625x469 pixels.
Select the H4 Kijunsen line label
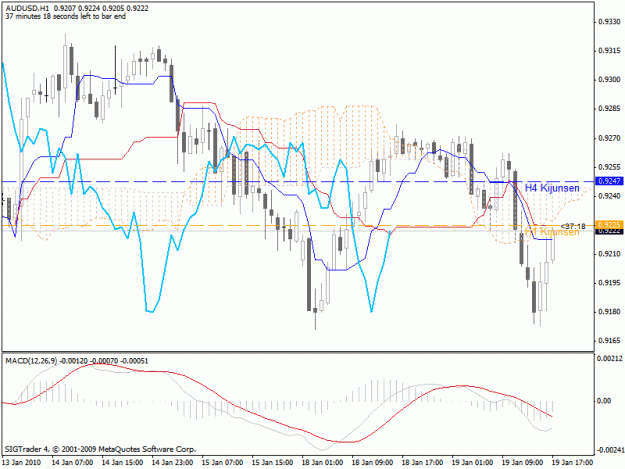552,188
